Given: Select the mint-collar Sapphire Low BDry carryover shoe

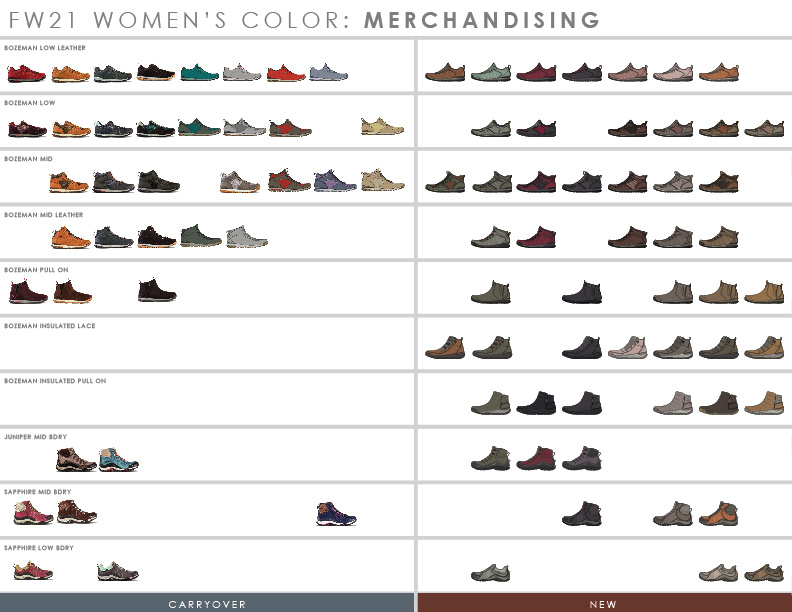Looking at the screenshot, I should (x=117, y=571).
